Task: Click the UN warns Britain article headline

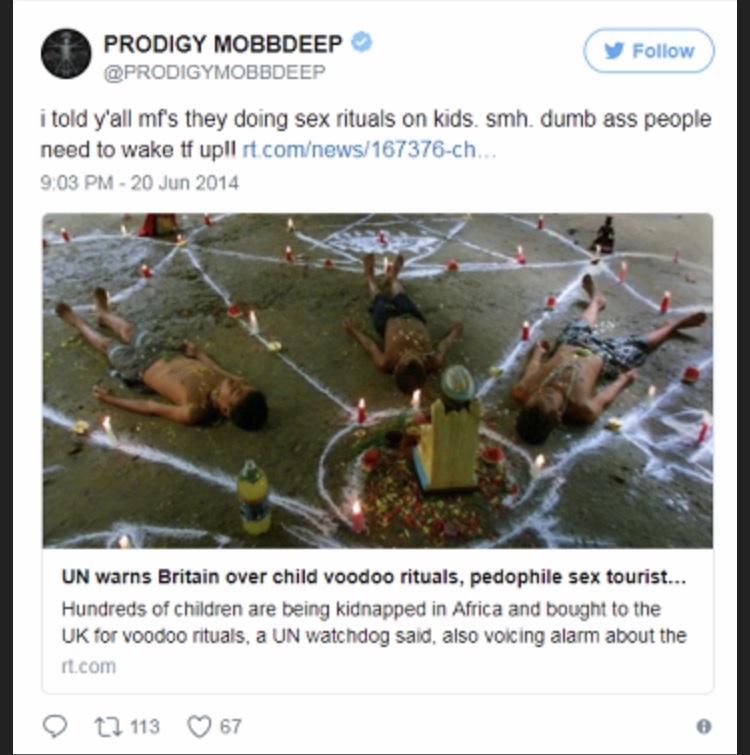Action: pyautogui.click(x=374, y=576)
